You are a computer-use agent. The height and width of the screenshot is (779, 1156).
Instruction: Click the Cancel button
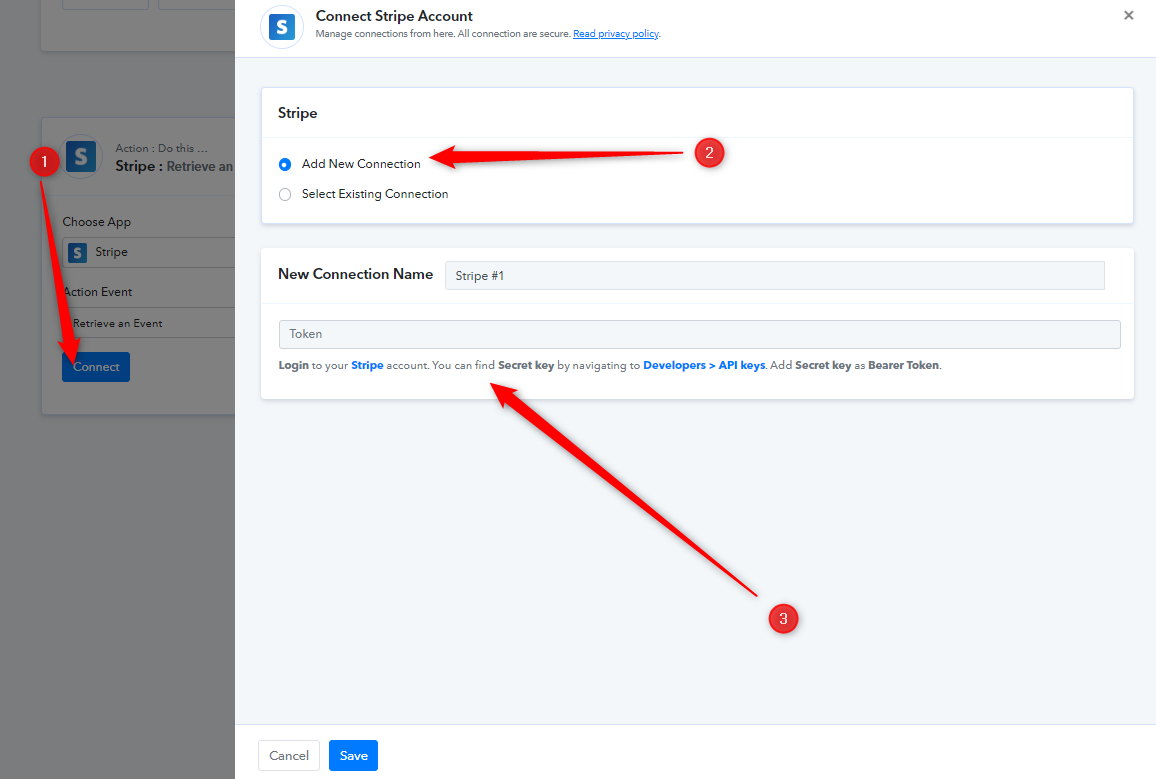tap(288, 755)
